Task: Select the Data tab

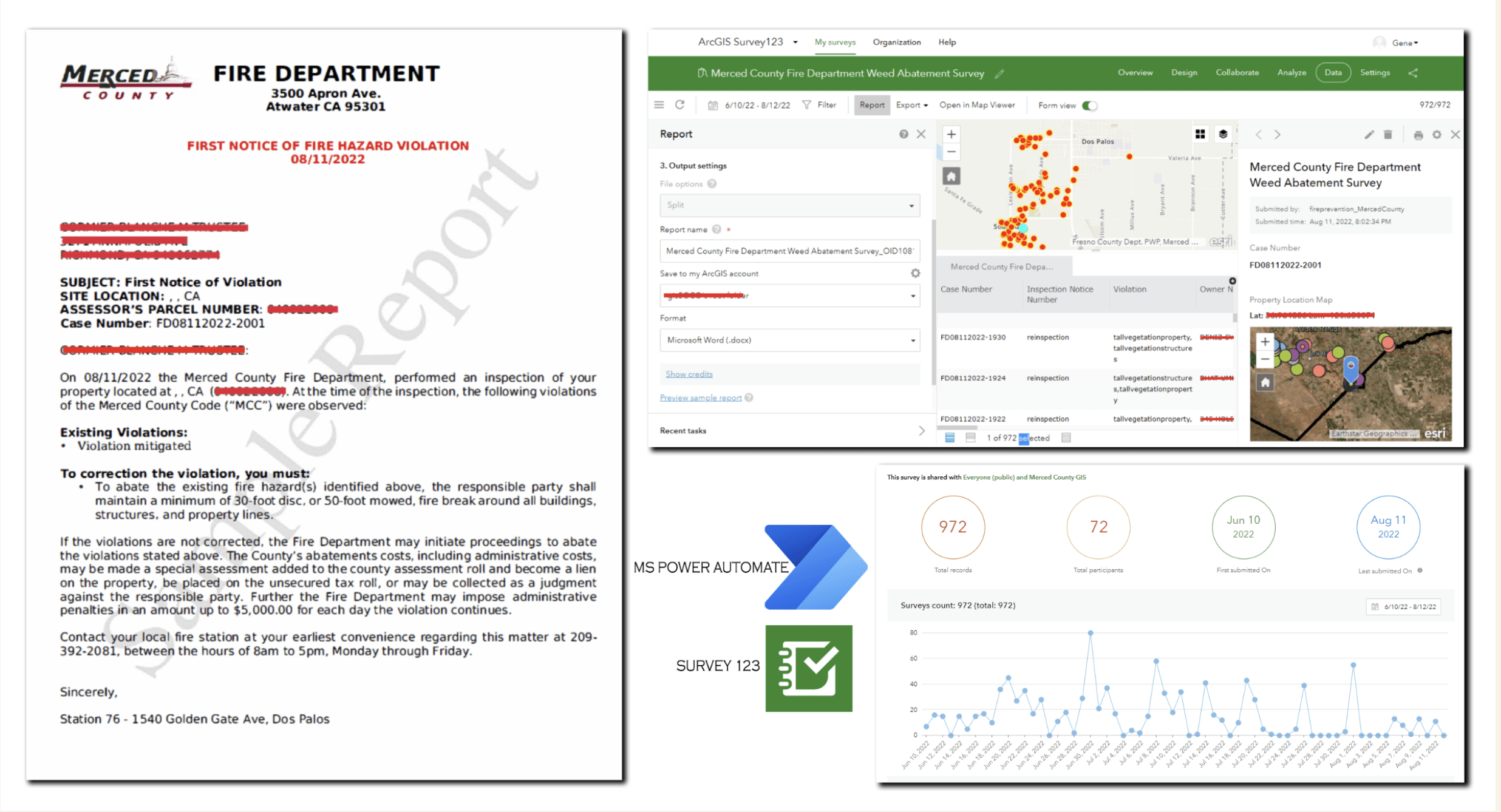Action: tap(1333, 73)
